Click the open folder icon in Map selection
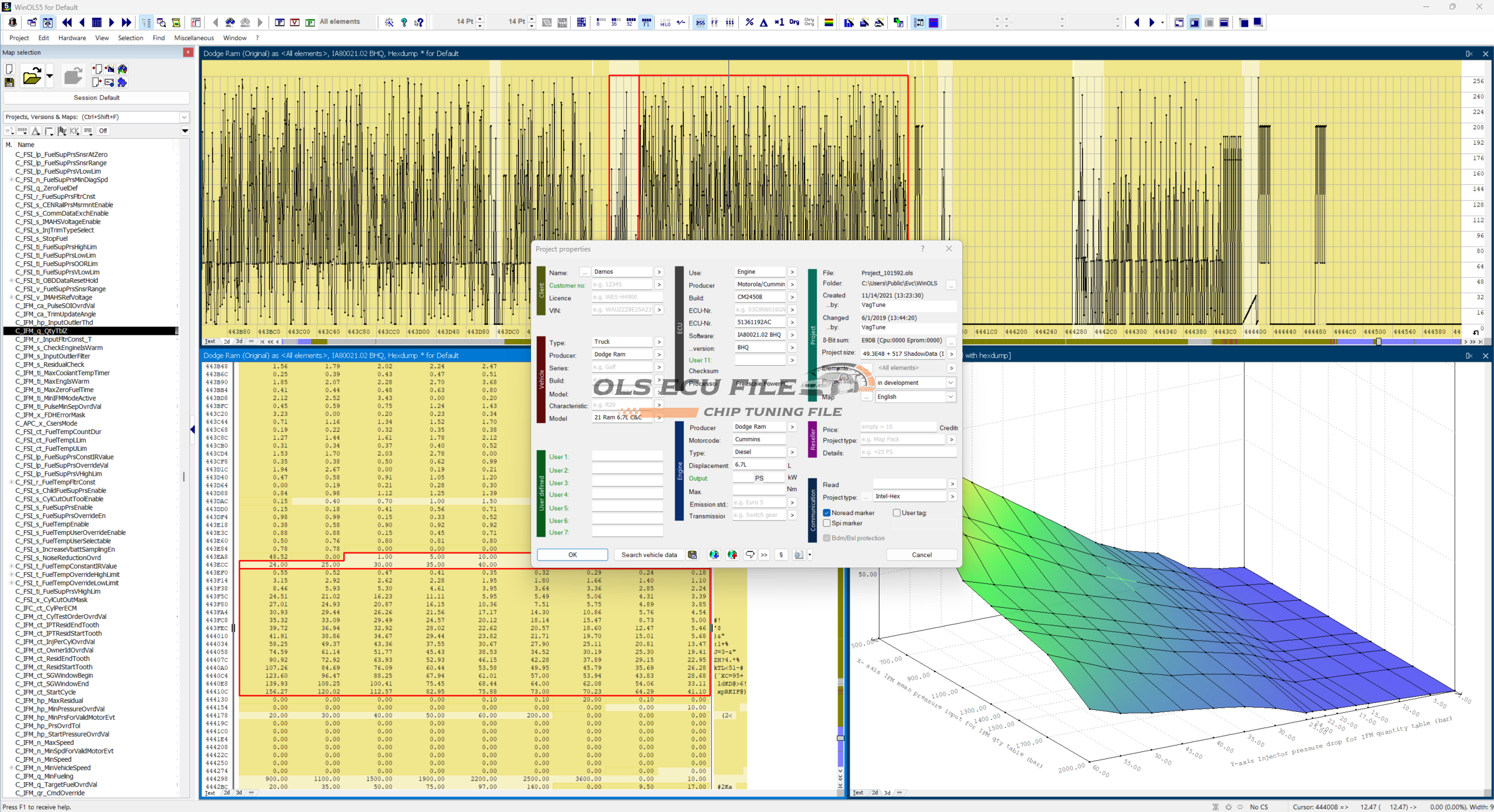 click(32, 76)
